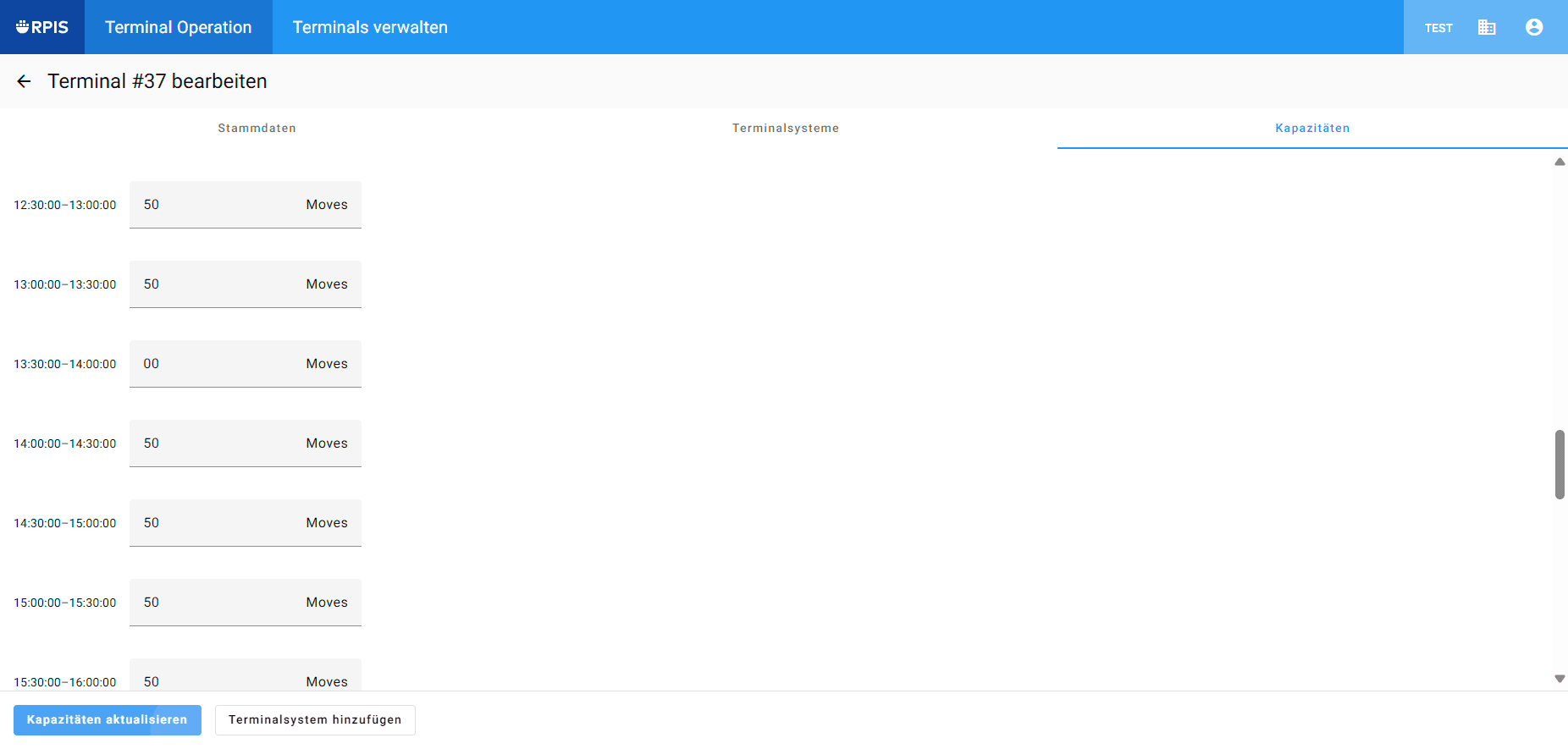This screenshot has height=749, width=1568.
Task: Open the user account icon
Action: (1534, 27)
